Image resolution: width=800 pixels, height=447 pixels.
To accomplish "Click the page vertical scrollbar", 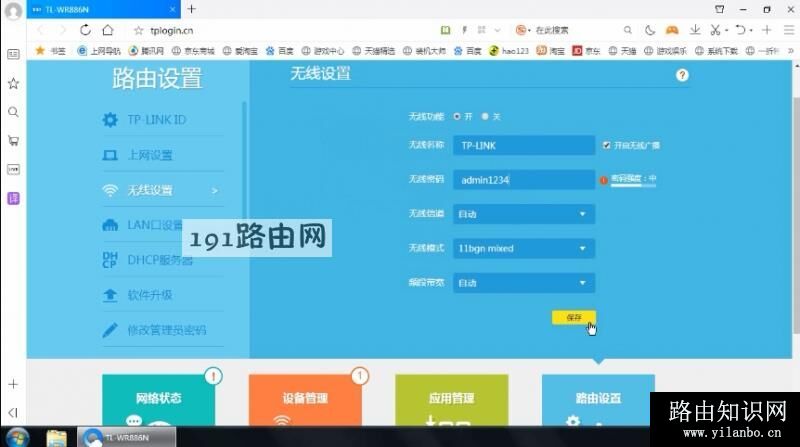I will click(x=796, y=214).
